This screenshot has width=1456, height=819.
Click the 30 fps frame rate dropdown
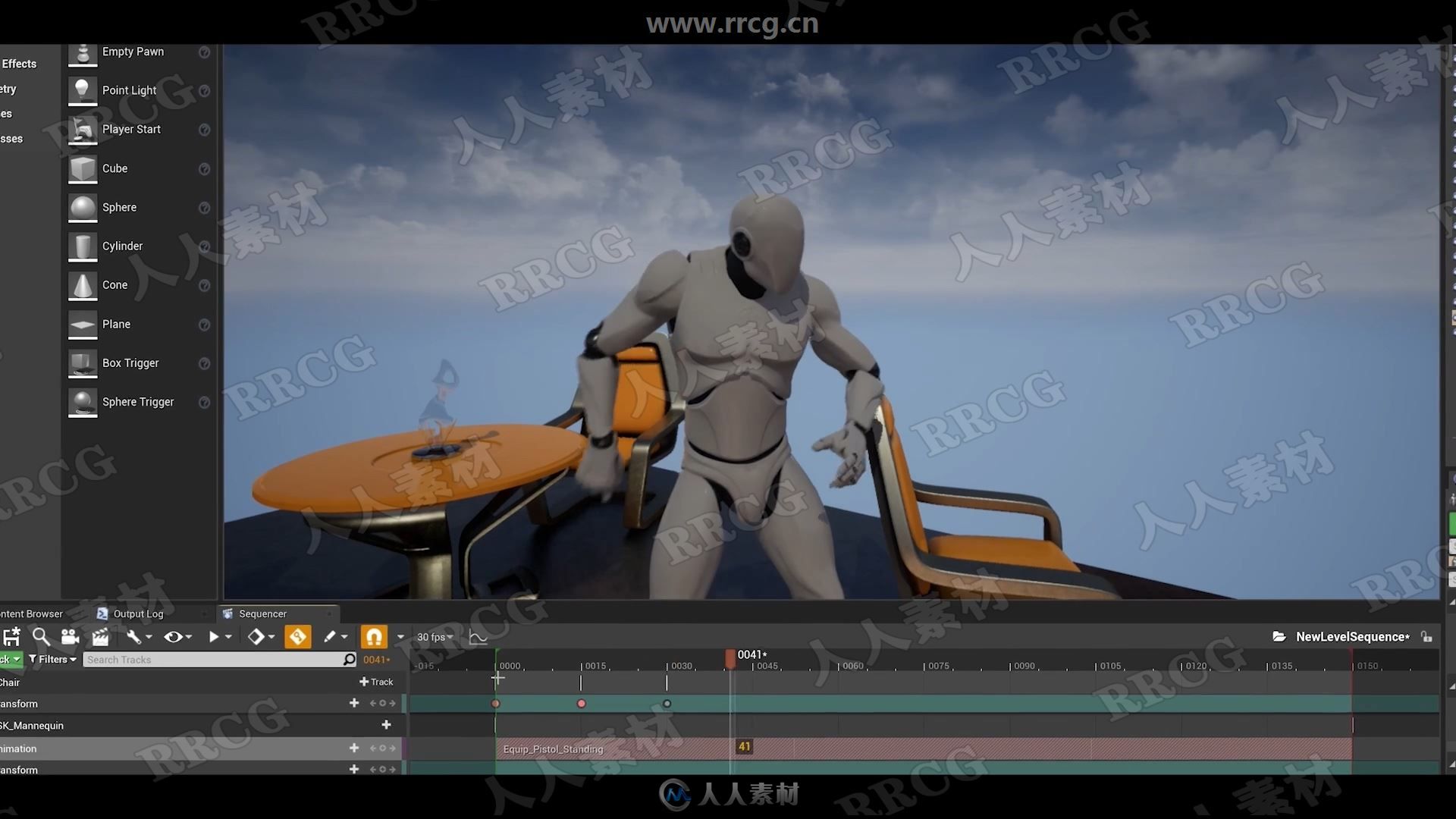pos(434,636)
